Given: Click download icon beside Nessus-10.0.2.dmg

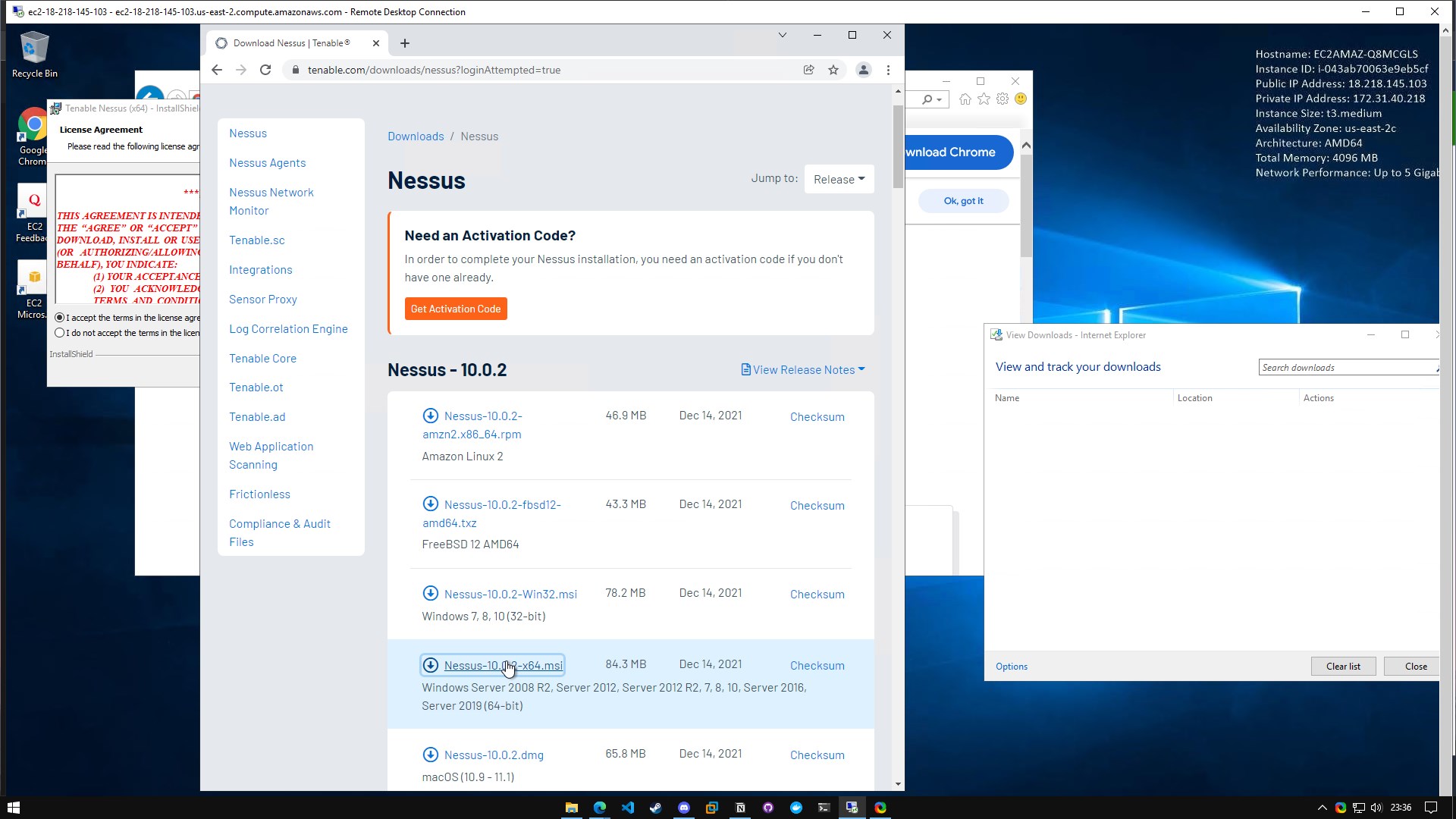Looking at the screenshot, I should tap(431, 755).
